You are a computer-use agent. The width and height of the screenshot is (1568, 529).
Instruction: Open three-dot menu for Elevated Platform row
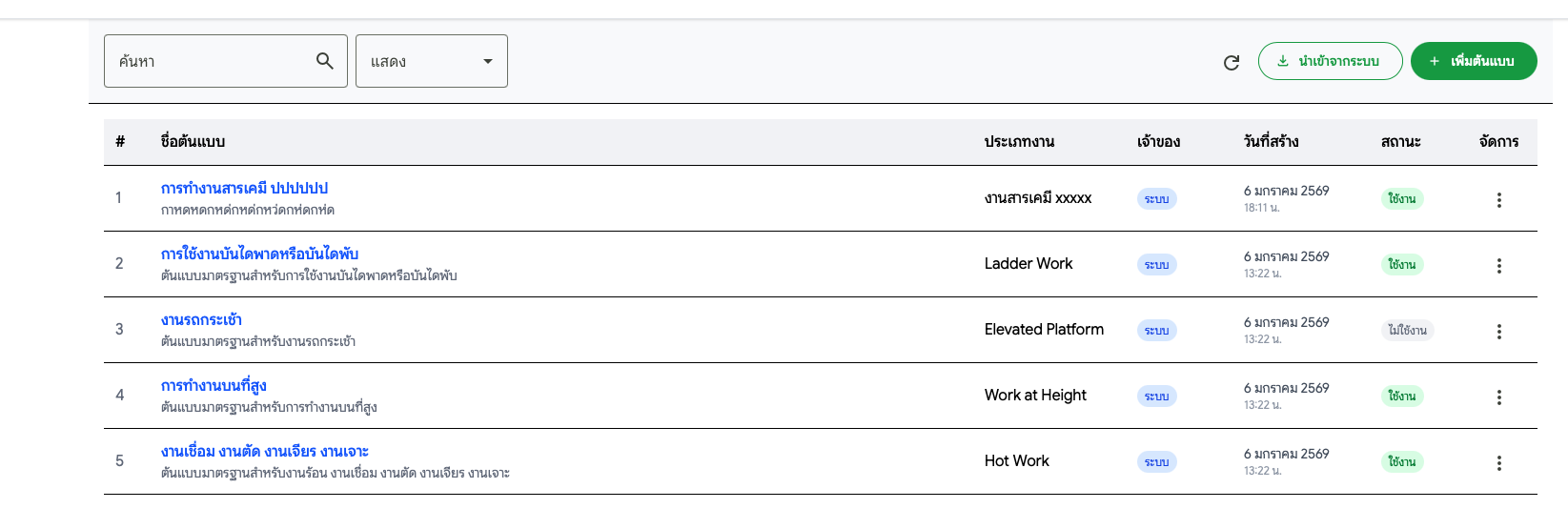pos(1498,332)
